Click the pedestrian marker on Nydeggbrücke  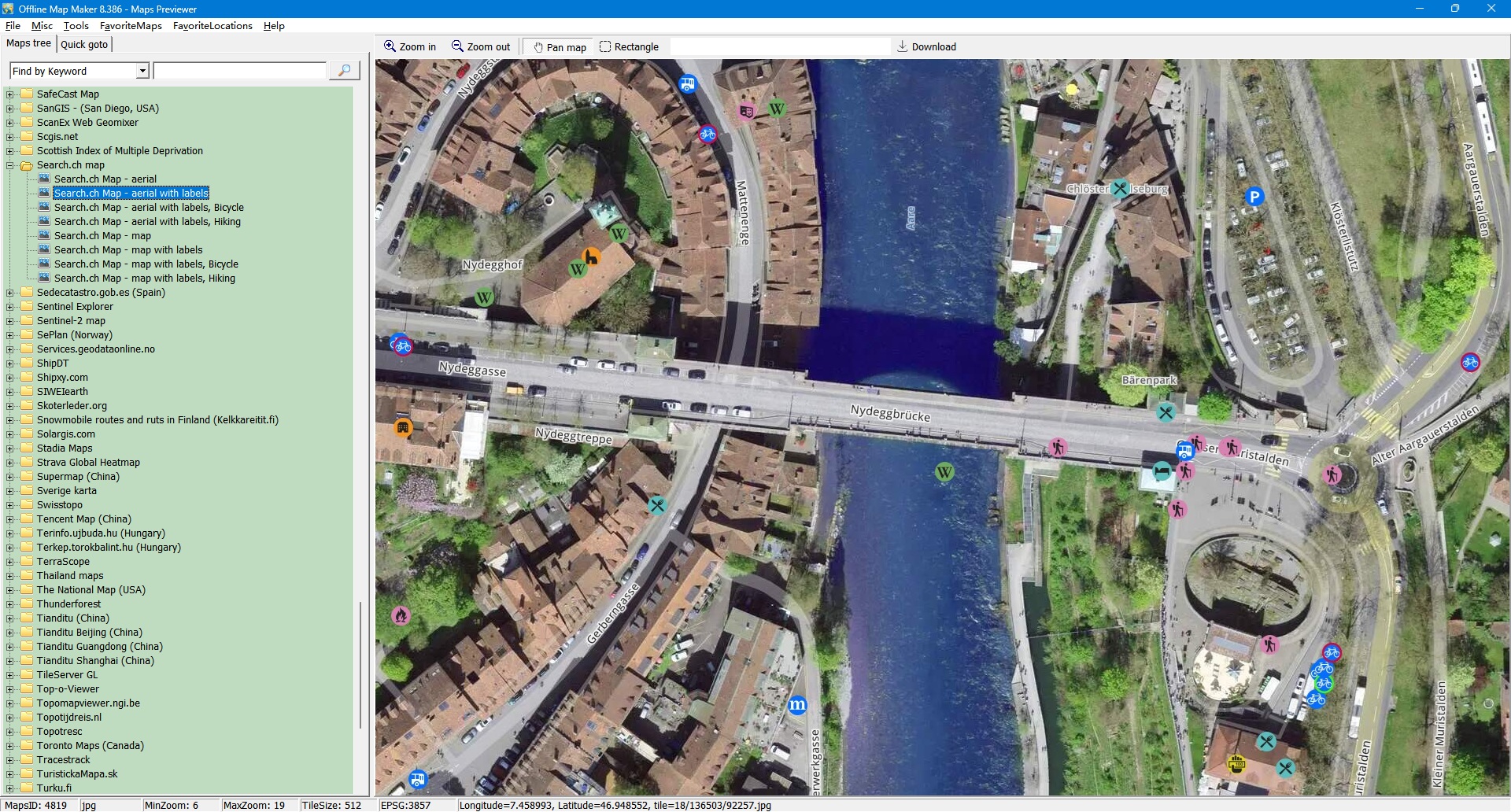click(x=1058, y=447)
